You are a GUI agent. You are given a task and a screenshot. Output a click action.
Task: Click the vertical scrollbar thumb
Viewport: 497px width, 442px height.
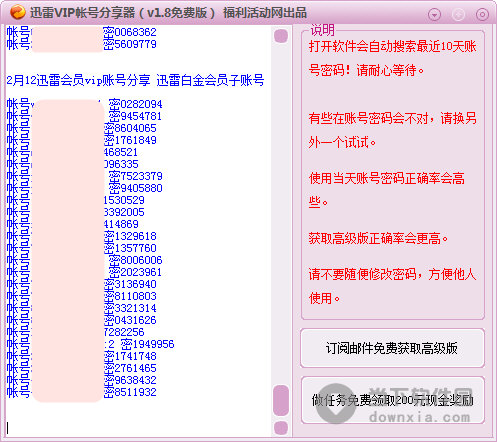pyautogui.click(x=281, y=401)
